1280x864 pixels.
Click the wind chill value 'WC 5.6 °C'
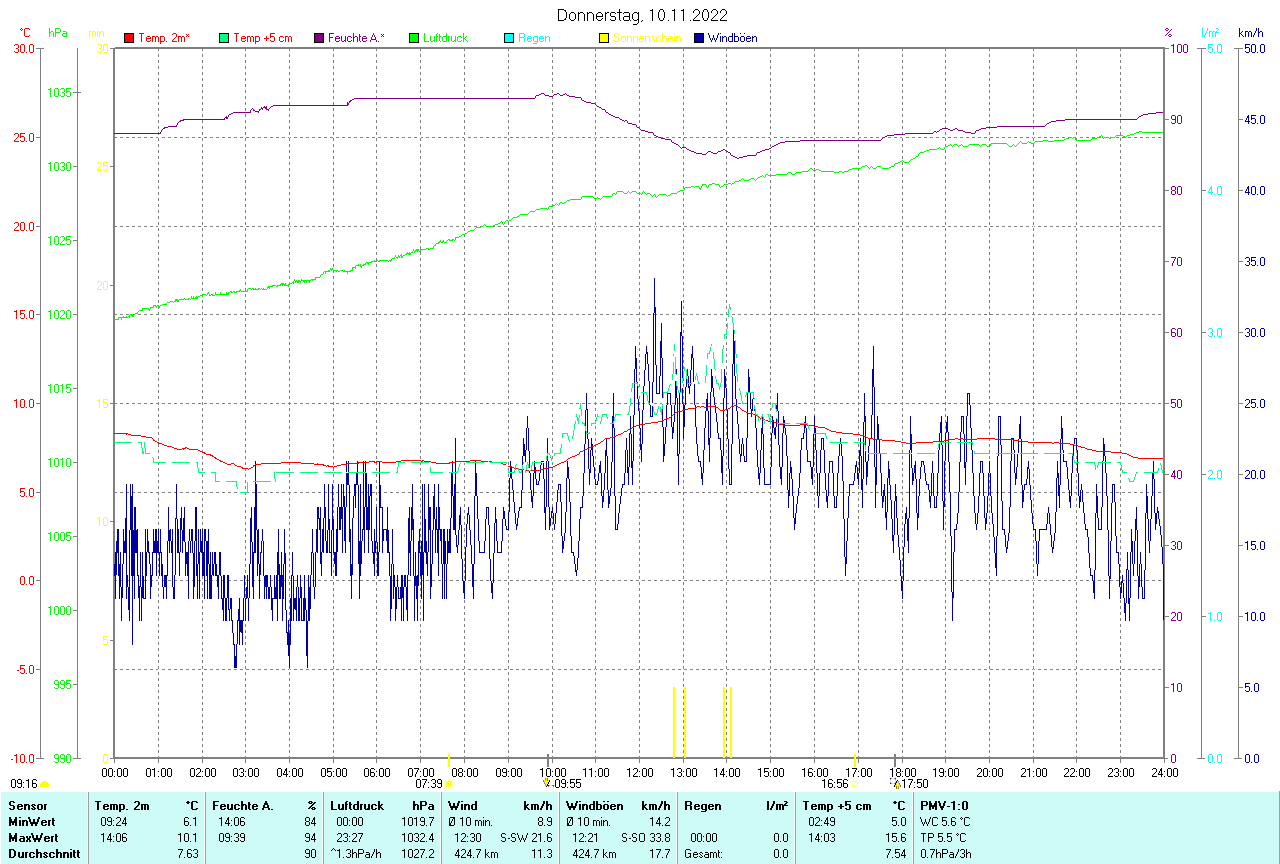coord(944,822)
